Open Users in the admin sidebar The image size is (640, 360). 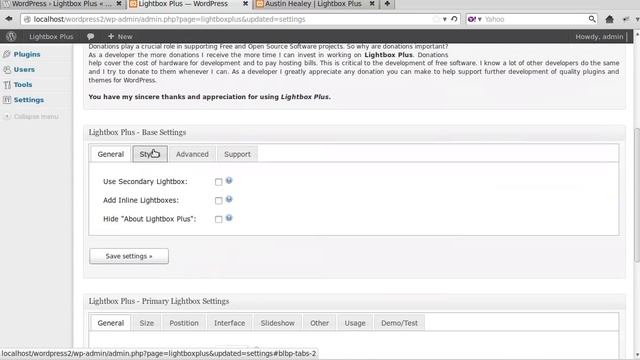24,69
